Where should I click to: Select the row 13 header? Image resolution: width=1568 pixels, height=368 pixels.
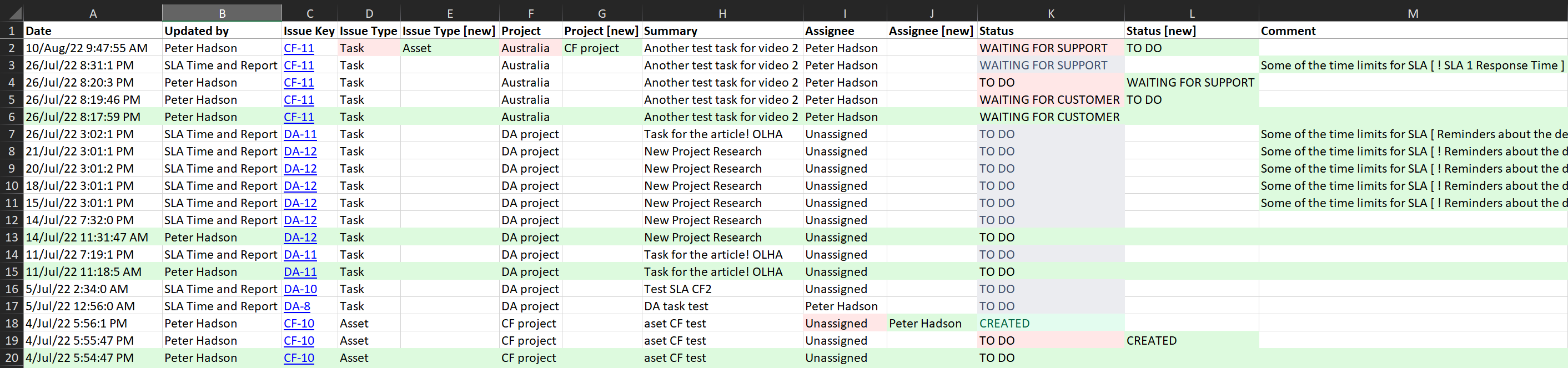tap(12, 237)
